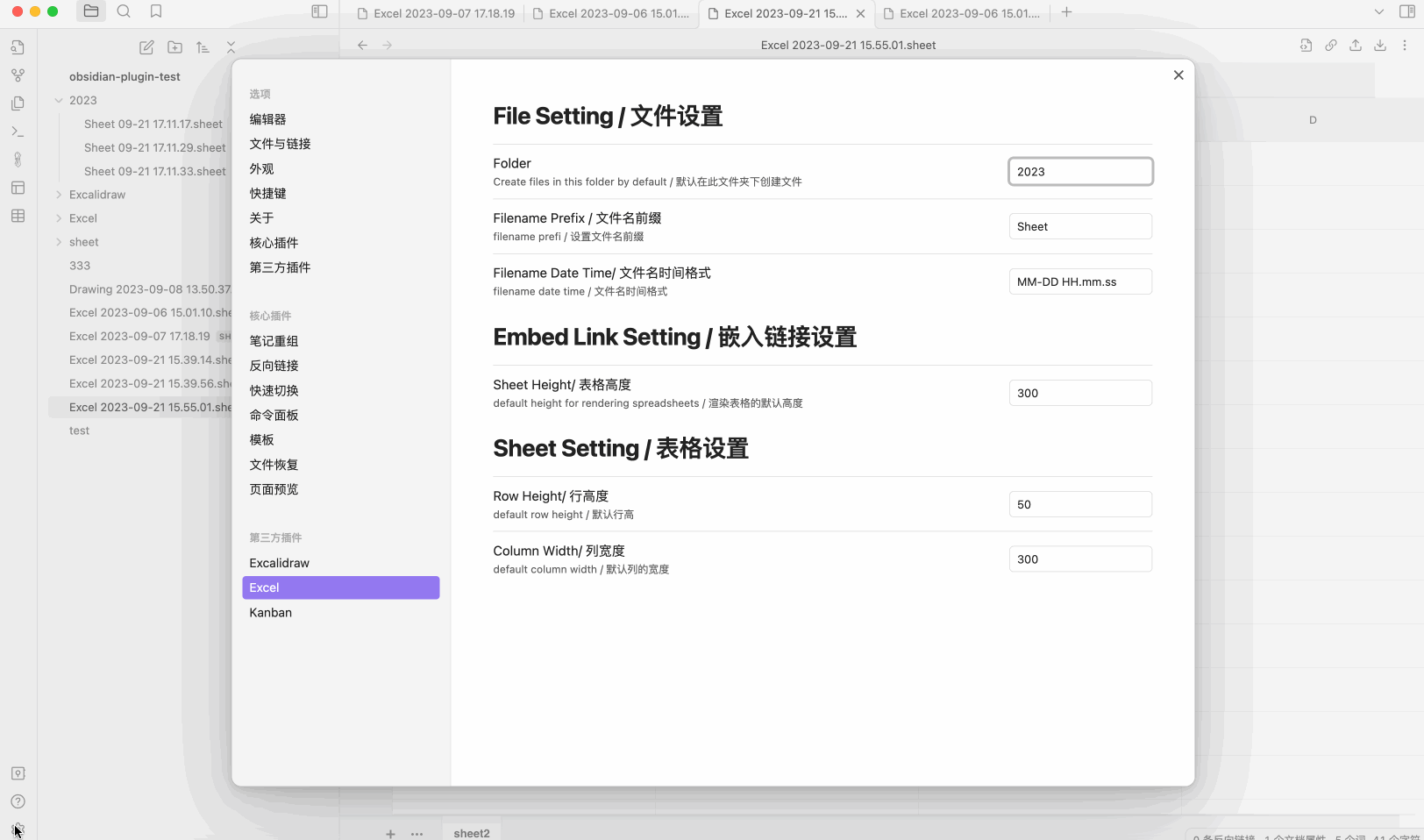
Task: Expand the sheet folder
Action: 59,242
